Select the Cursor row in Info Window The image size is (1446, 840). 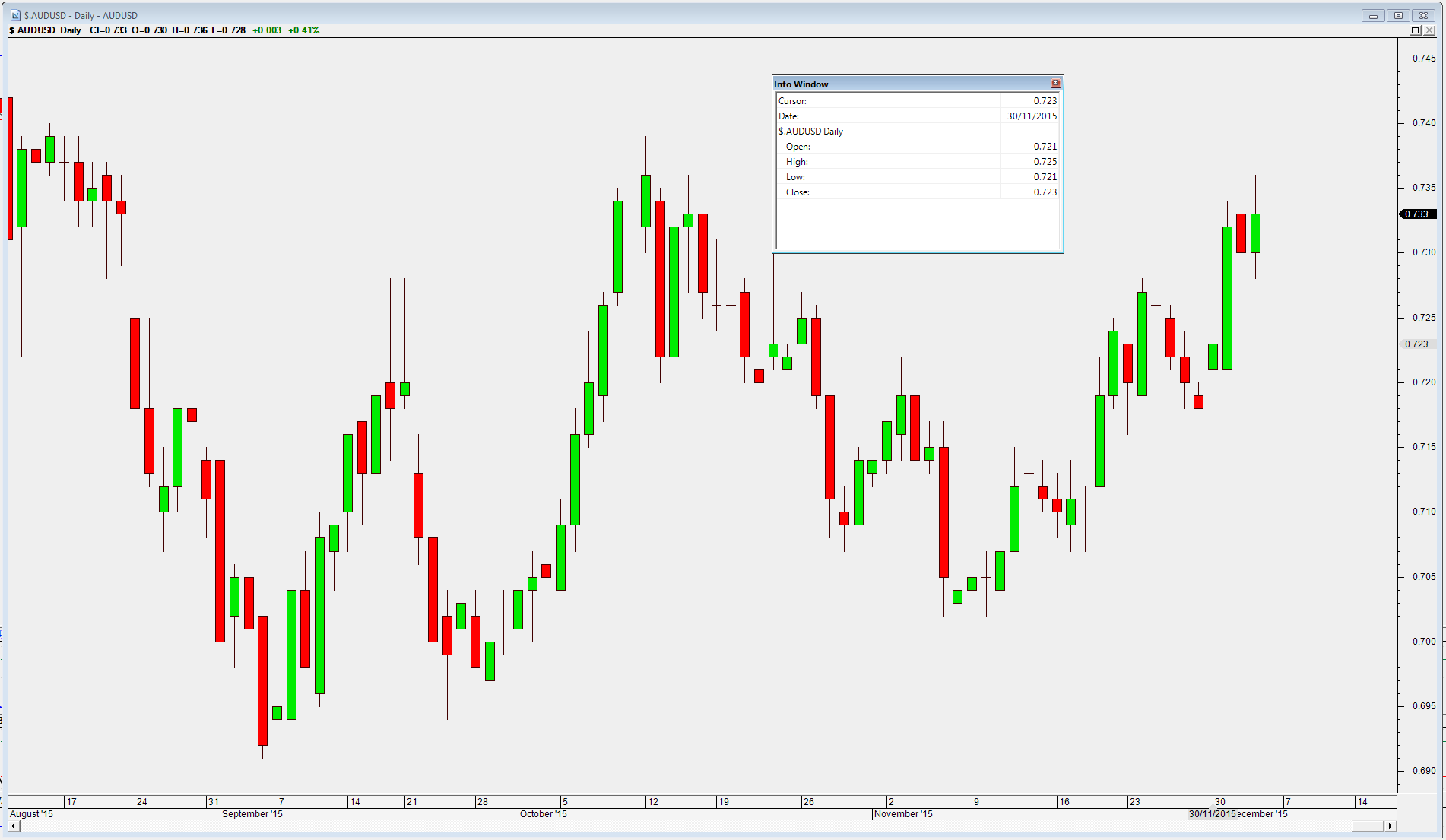click(918, 100)
